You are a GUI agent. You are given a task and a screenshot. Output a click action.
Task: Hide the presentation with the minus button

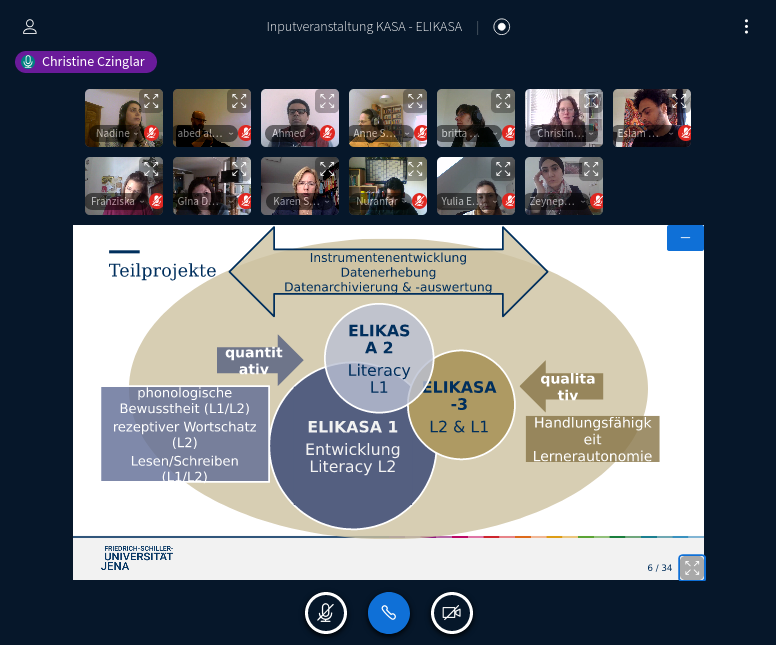685,238
